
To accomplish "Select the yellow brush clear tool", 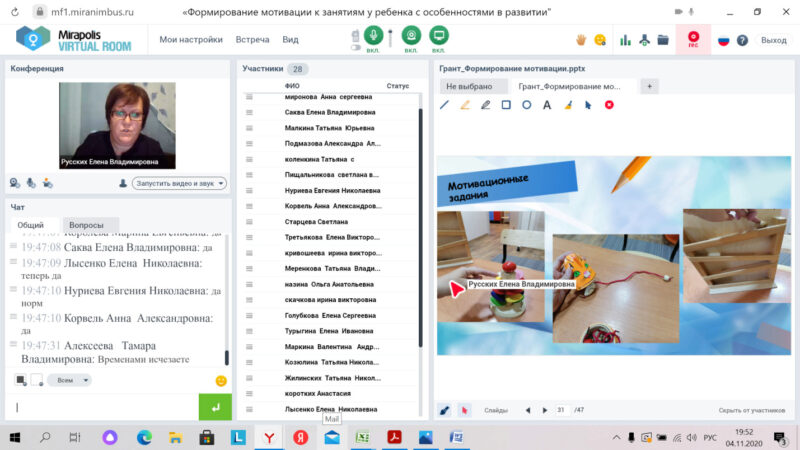I will pyautogui.click(x=568, y=105).
